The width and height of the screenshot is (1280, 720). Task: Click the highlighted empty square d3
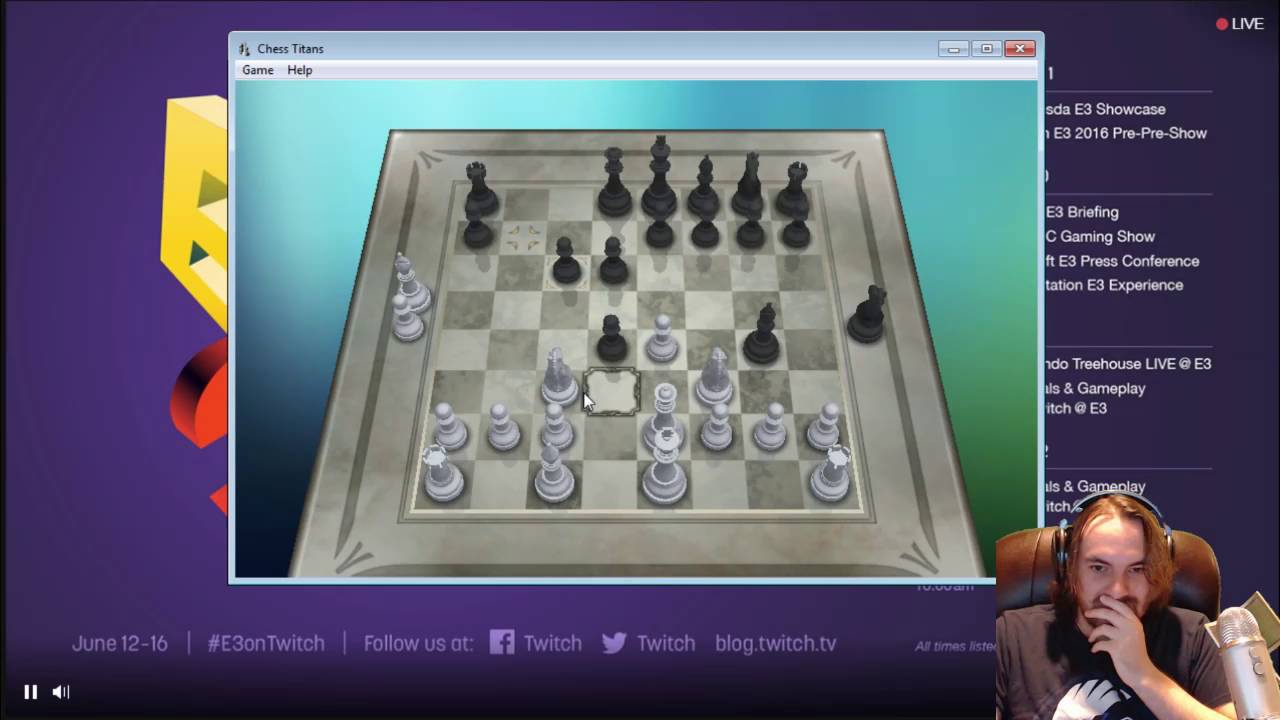(x=611, y=391)
